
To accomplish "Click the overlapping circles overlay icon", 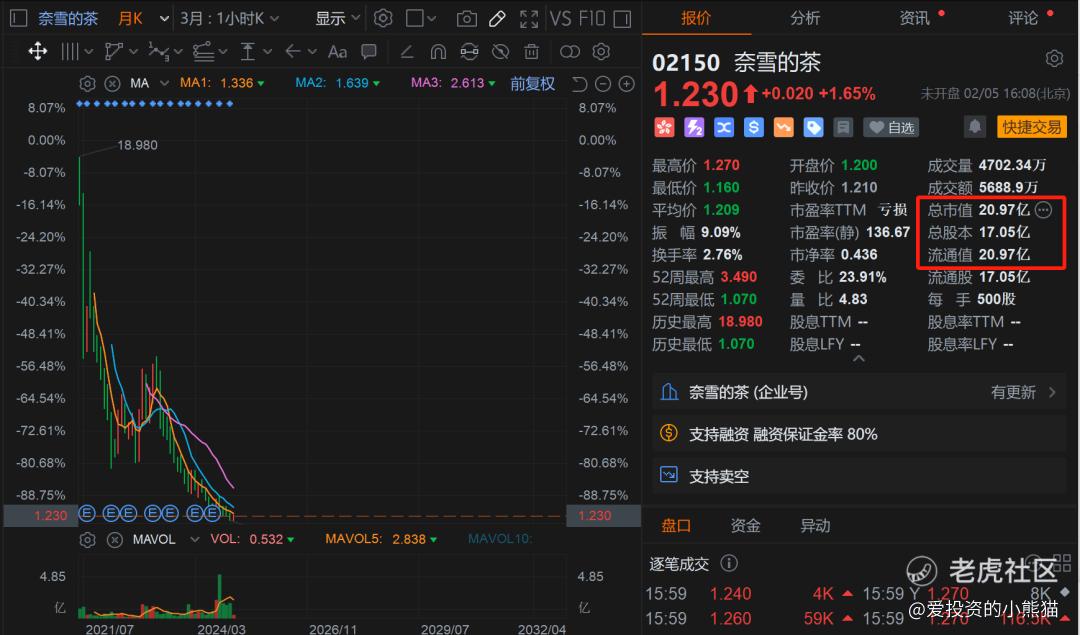I will click(570, 52).
